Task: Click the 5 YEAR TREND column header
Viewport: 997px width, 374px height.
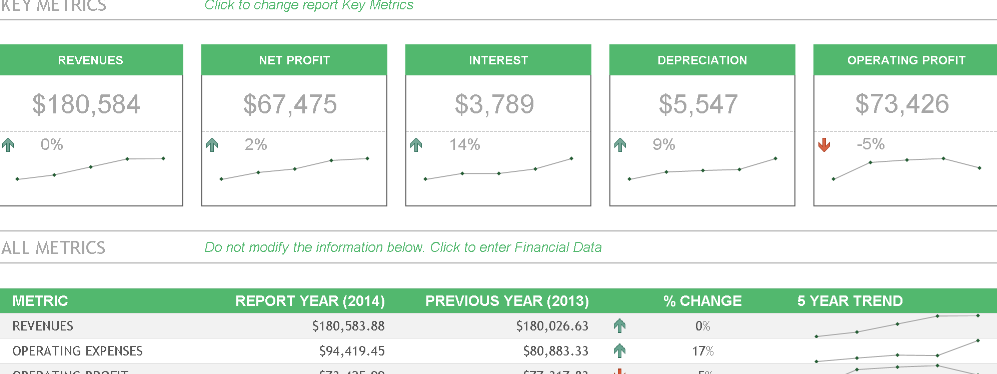Action: click(x=850, y=301)
